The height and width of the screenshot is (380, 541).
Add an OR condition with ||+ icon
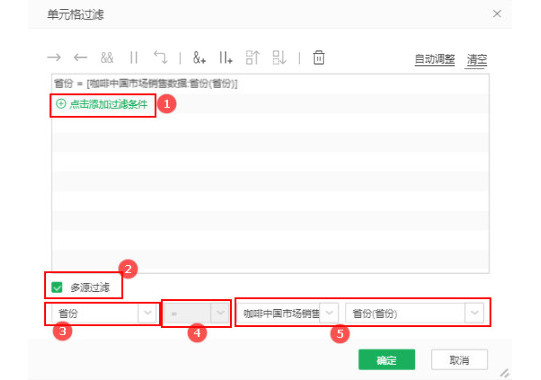tap(226, 57)
